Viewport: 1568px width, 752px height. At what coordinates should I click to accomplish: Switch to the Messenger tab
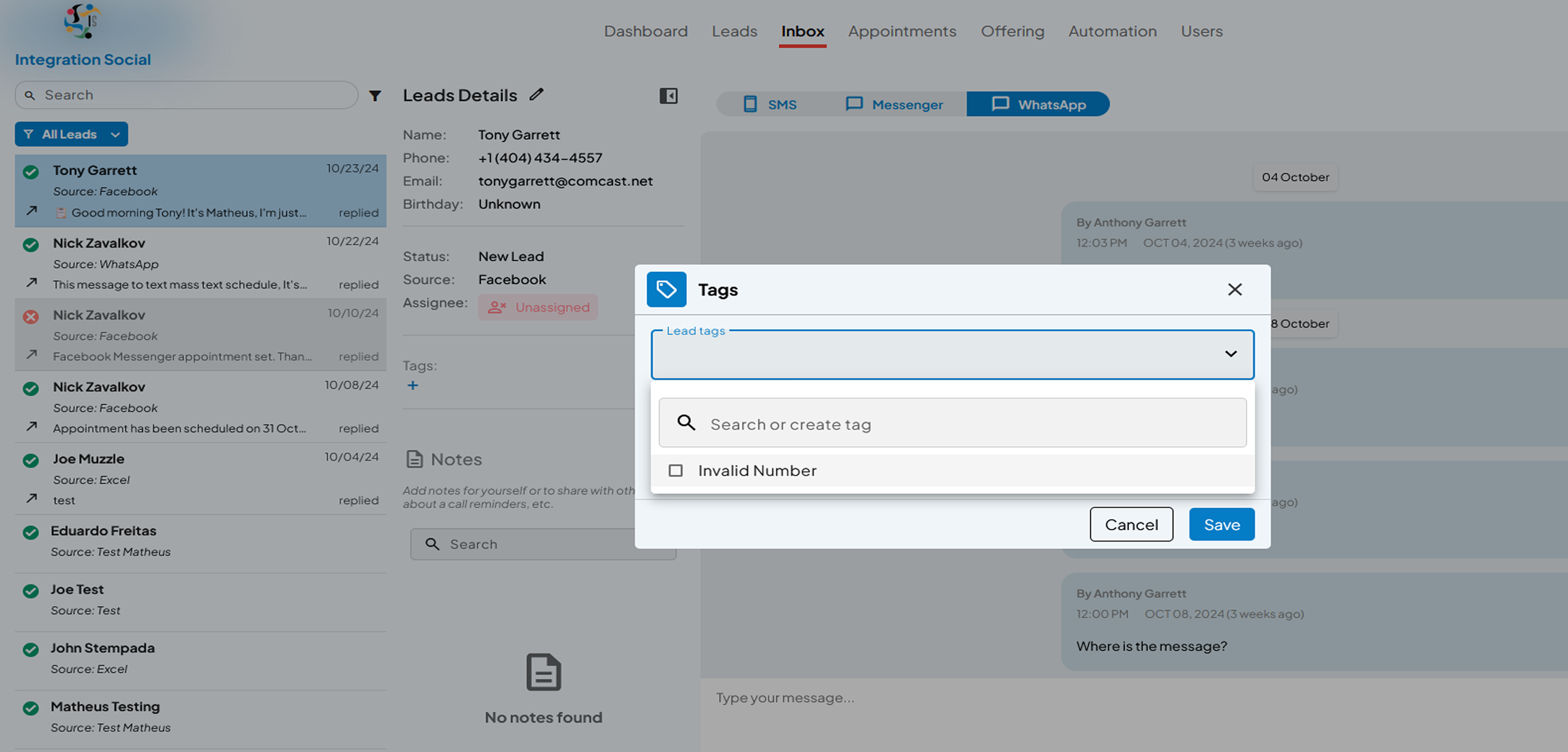(894, 104)
